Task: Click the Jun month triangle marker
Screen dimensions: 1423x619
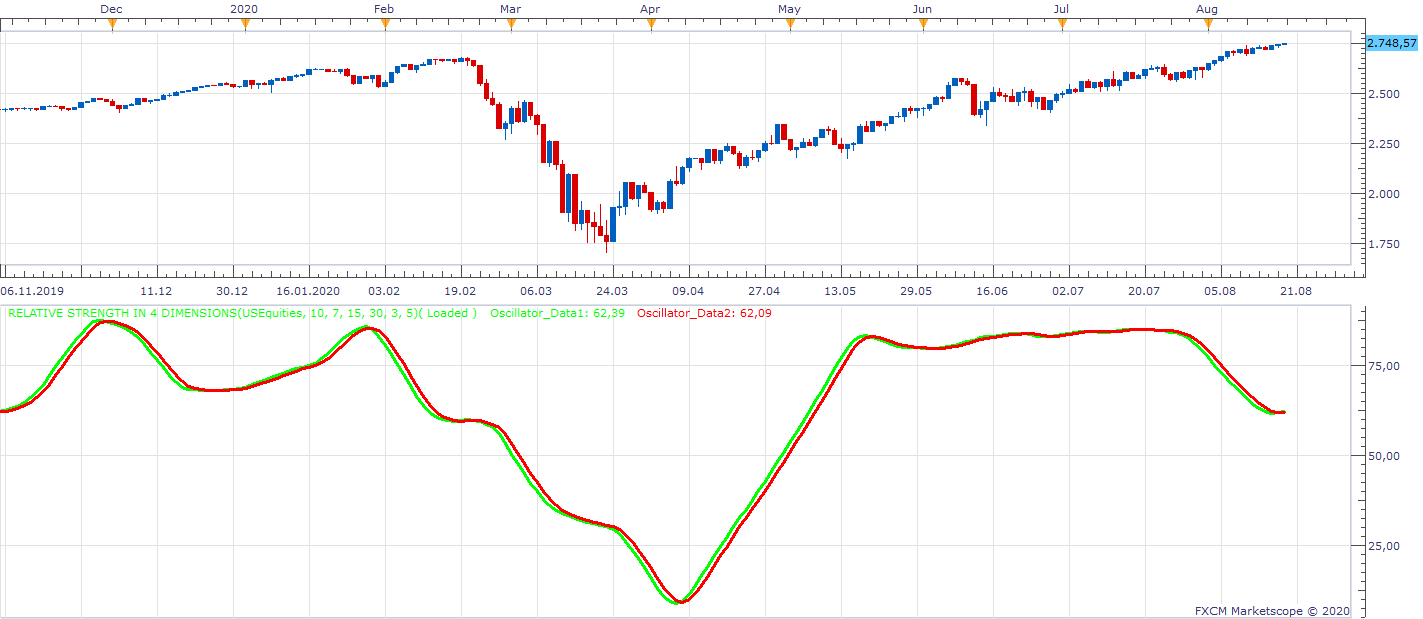Action: tap(923, 24)
